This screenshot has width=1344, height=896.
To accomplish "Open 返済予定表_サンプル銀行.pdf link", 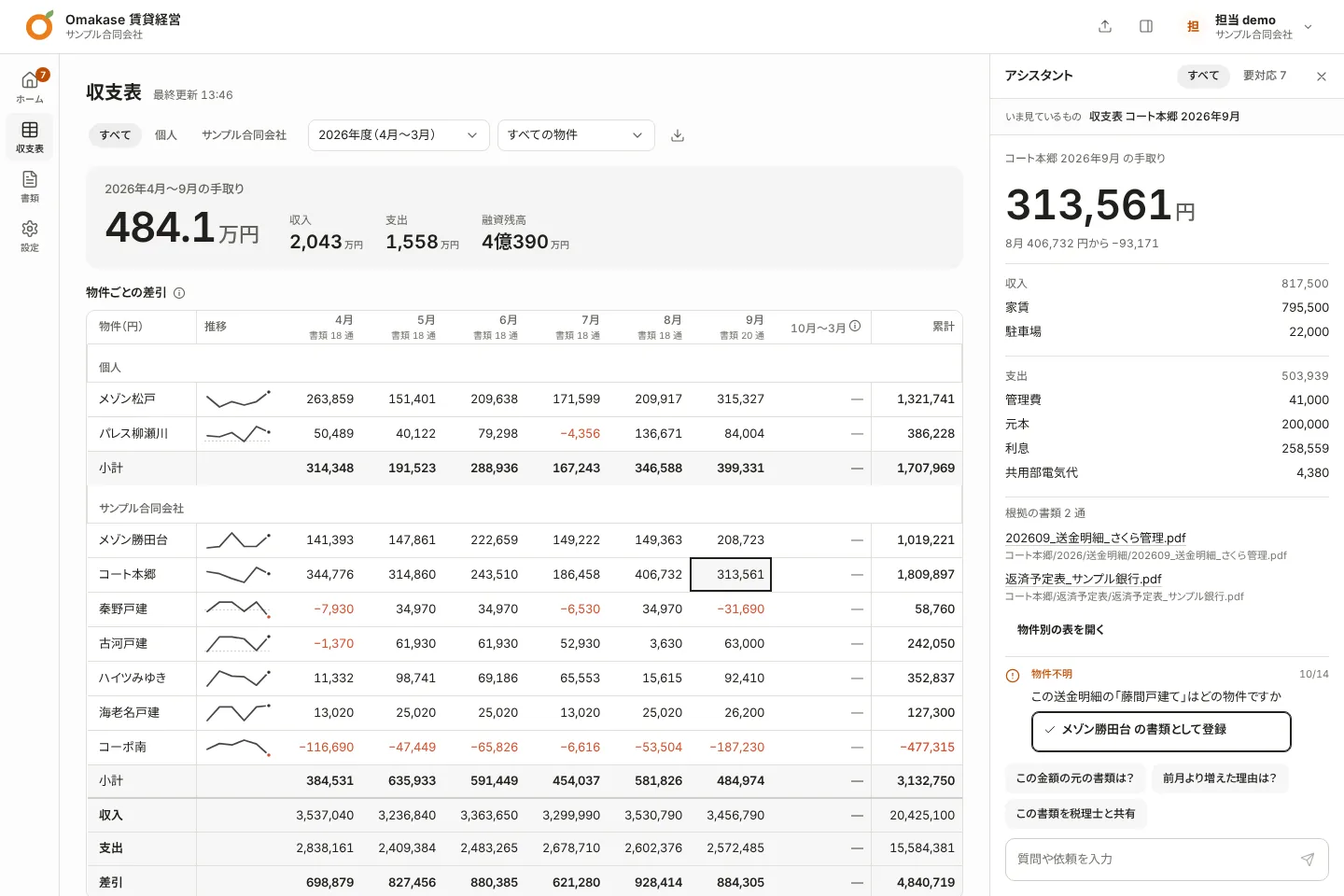I will point(1084,580).
